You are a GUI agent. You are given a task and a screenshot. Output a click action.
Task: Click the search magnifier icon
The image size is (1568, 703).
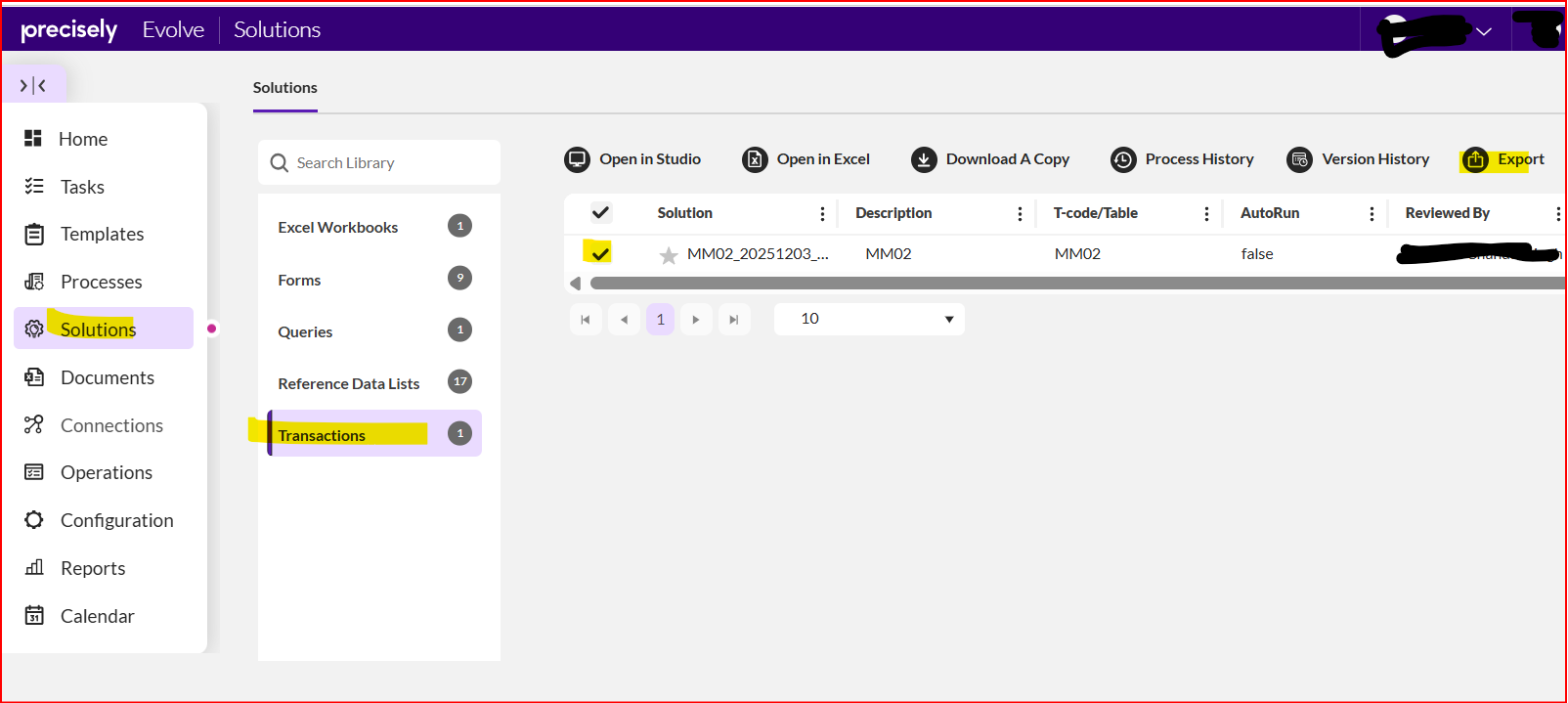click(280, 163)
